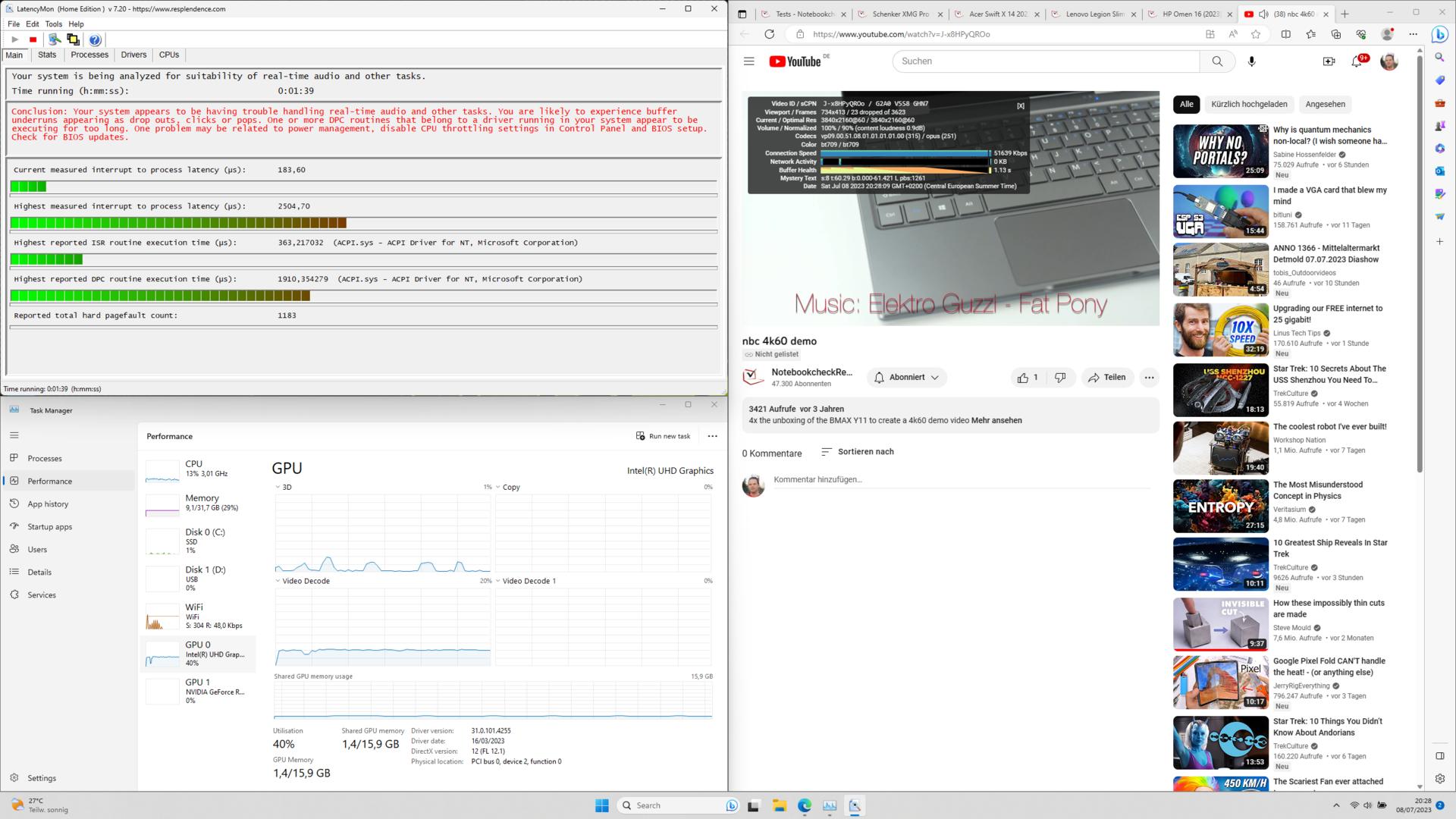This screenshot has height=819, width=1456.
Task: Click the Teilen share button
Action: [x=1107, y=378]
